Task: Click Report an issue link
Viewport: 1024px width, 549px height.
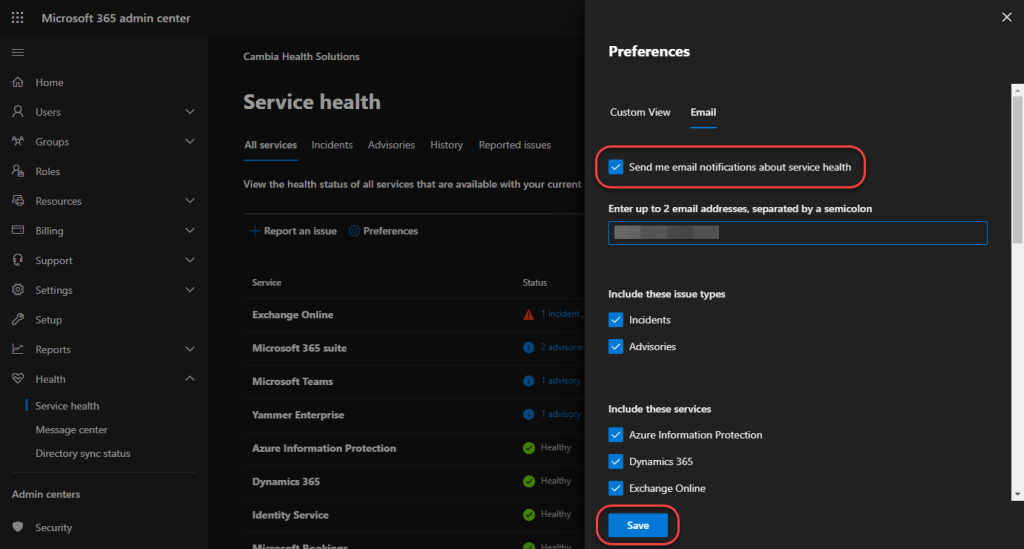Action: click(x=292, y=231)
